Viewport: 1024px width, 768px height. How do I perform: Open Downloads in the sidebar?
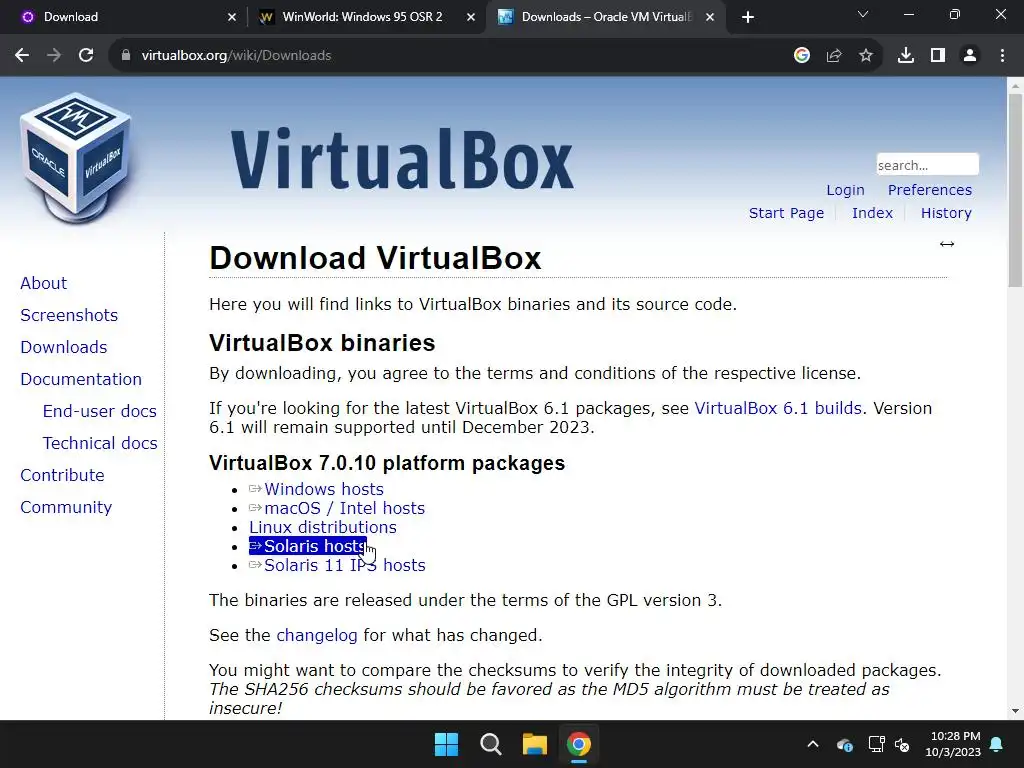[63, 347]
